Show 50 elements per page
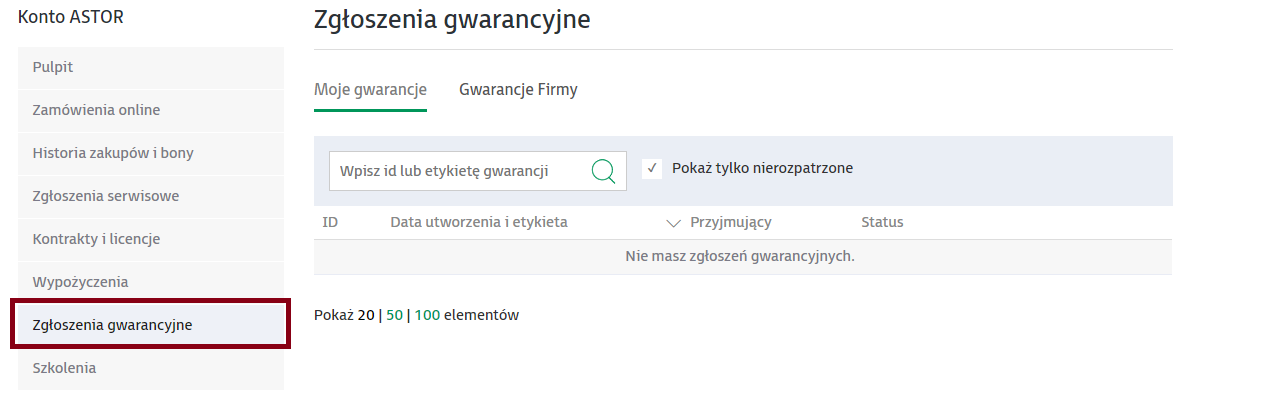 394,315
